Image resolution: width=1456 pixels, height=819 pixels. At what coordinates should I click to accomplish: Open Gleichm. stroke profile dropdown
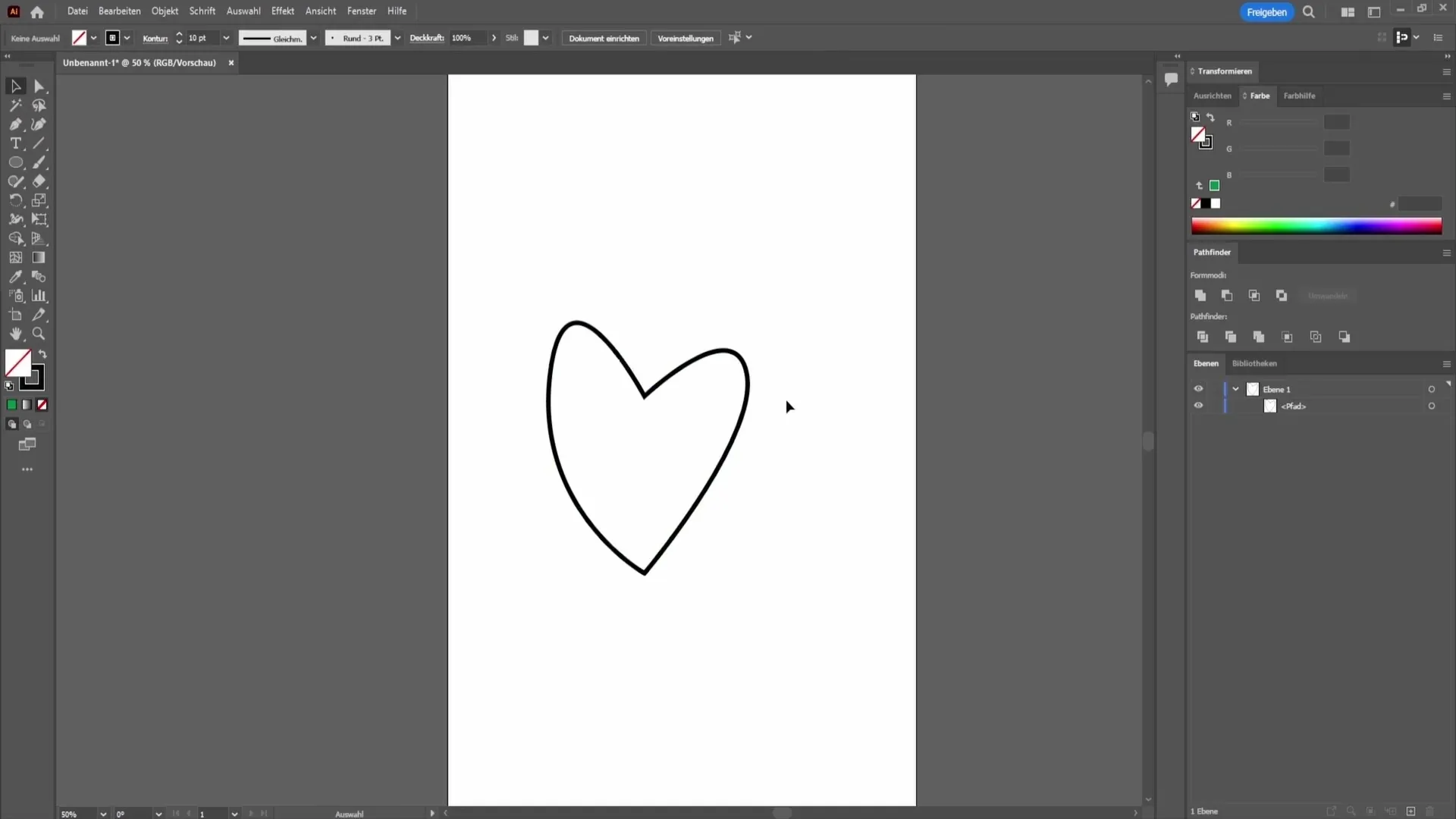click(313, 38)
